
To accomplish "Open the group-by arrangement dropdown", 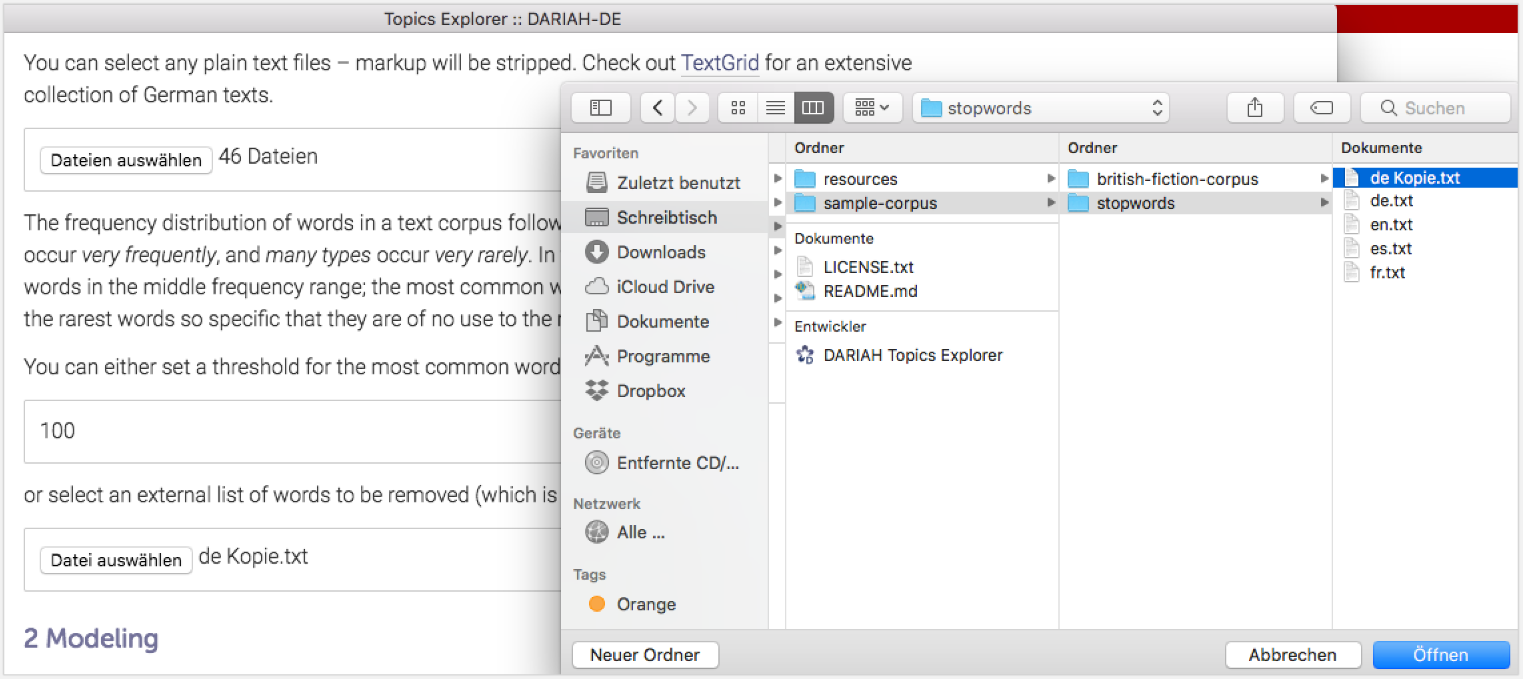I will coord(873,108).
